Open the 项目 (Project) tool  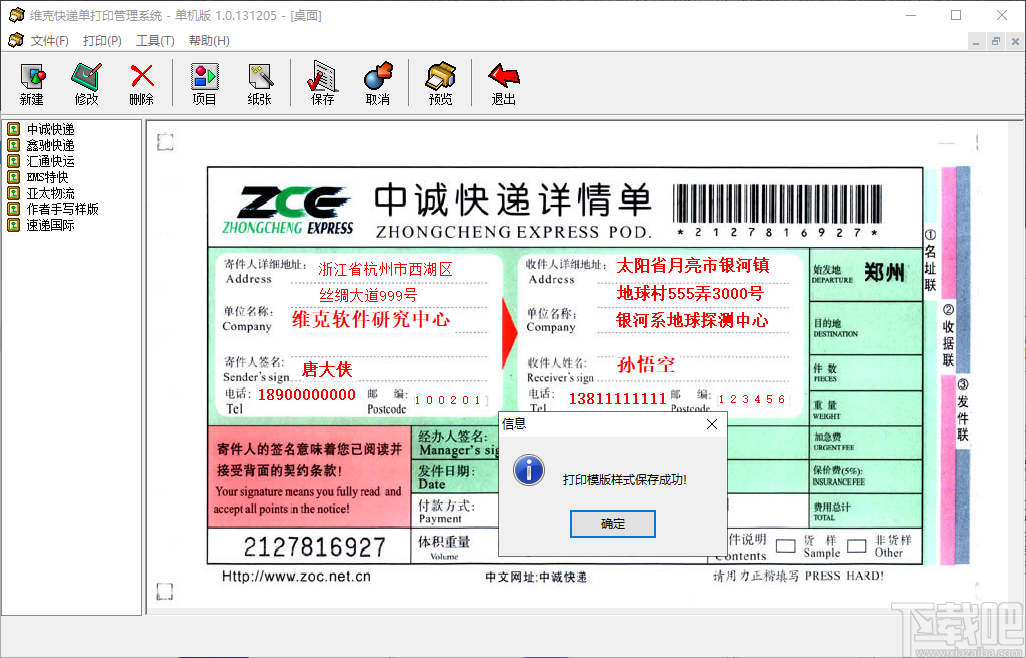point(204,82)
